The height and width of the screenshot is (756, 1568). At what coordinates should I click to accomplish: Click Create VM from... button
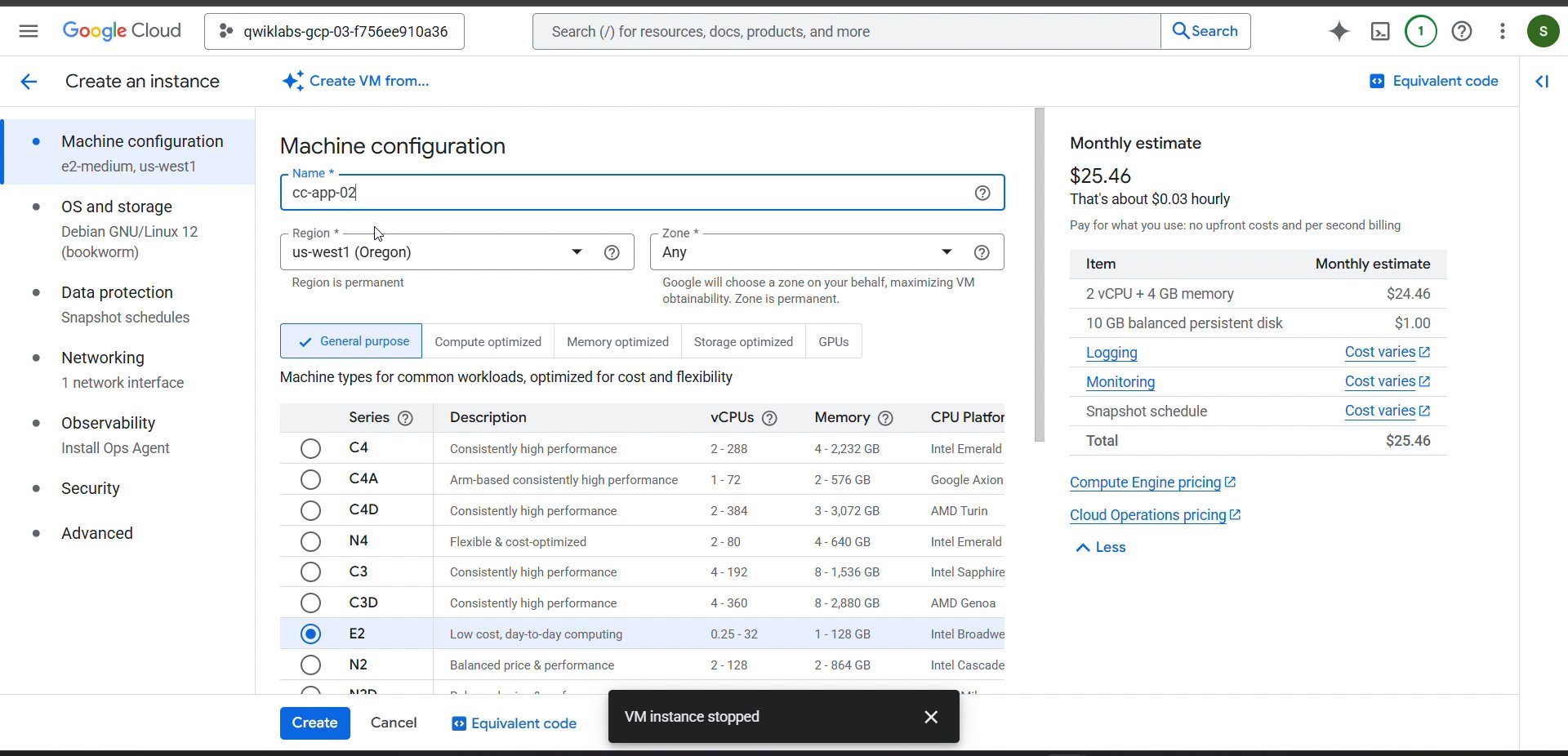coord(355,81)
